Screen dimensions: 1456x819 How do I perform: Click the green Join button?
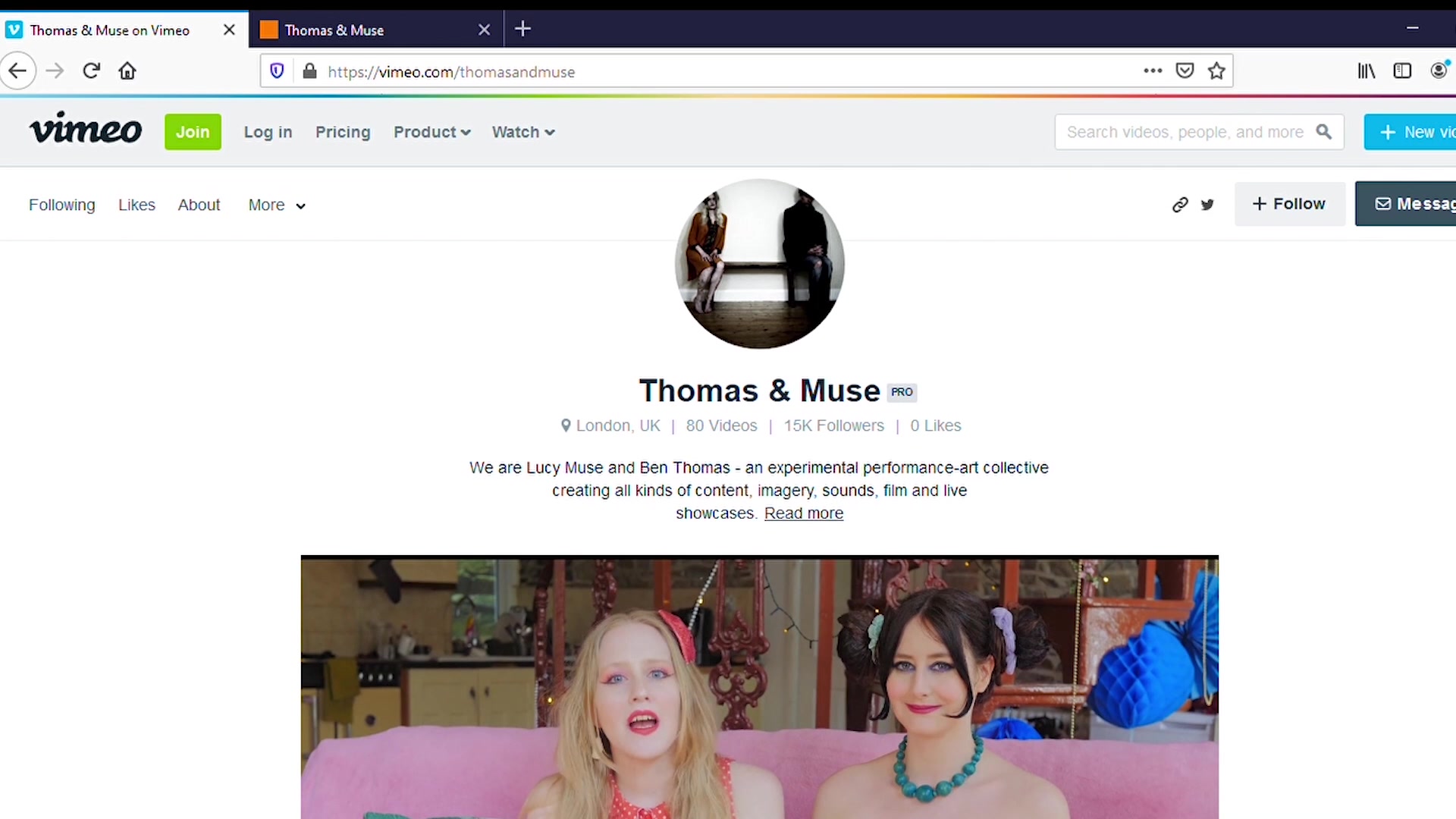point(193,132)
